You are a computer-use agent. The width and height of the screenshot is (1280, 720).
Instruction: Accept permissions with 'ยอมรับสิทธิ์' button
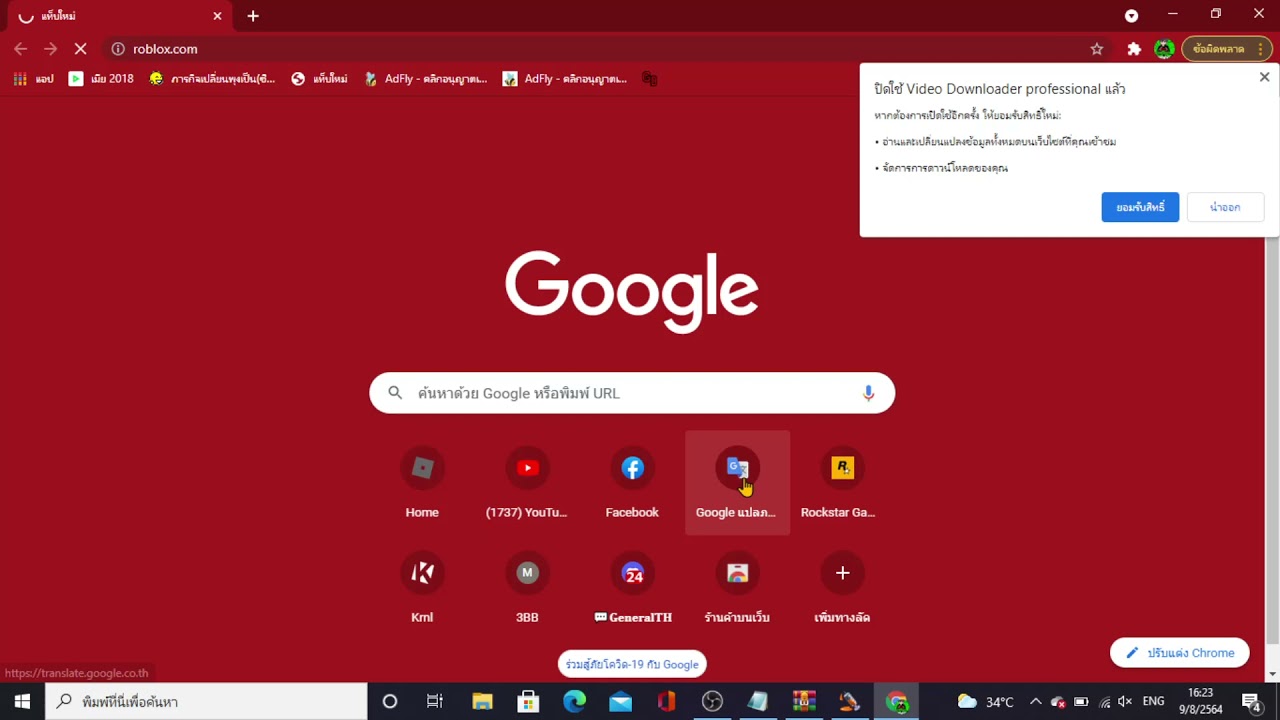click(x=1140, y=207)
